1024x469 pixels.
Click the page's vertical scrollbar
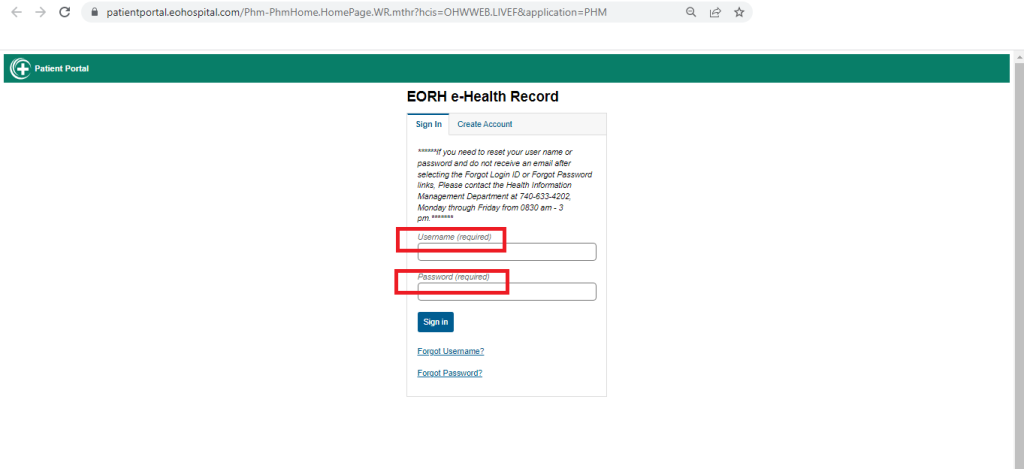pos(1018,261)
